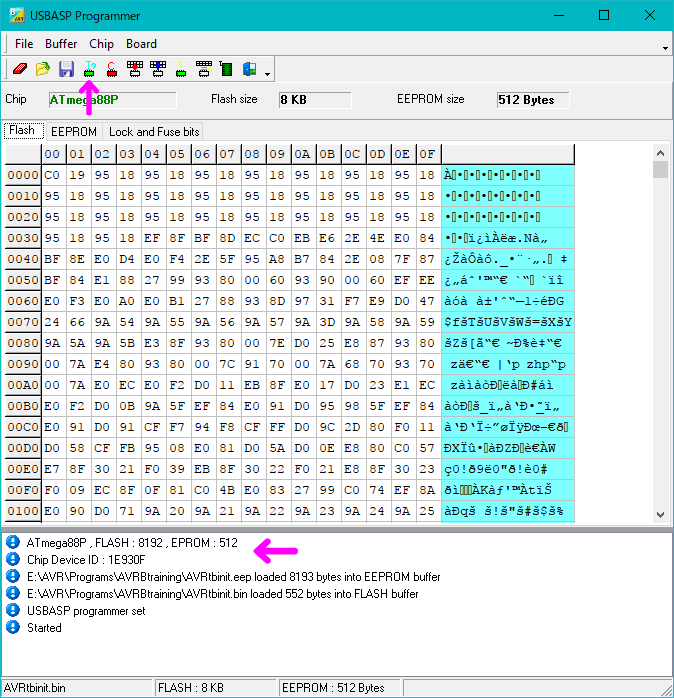Click cell 71 in row 0100 column 03
The height and width of the screenshot is (698, 674).
pyautogui.click(x=127, y=511)
